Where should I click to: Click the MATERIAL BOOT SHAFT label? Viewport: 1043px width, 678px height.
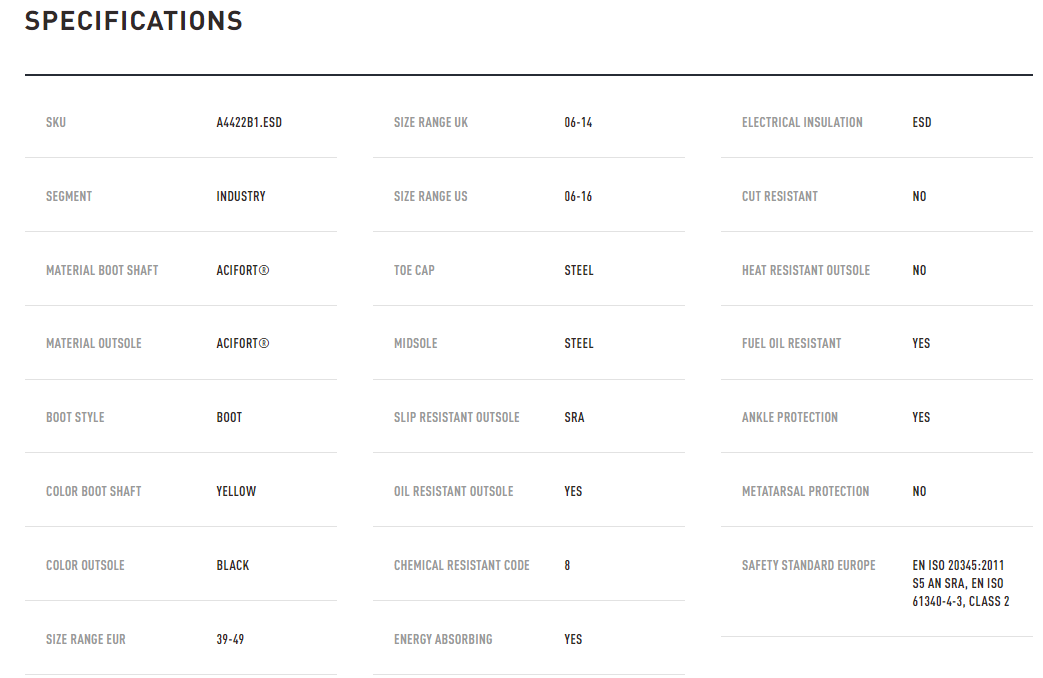tap(102, 271)
